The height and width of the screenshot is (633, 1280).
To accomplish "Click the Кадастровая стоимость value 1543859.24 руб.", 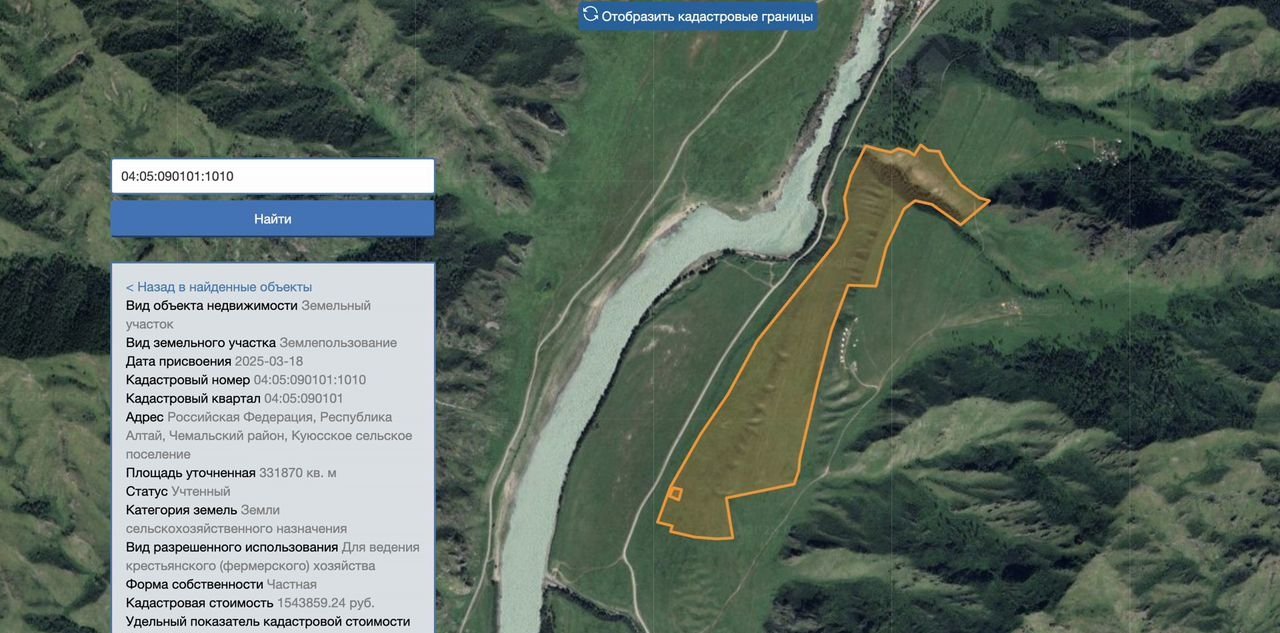I will [326, 603].
